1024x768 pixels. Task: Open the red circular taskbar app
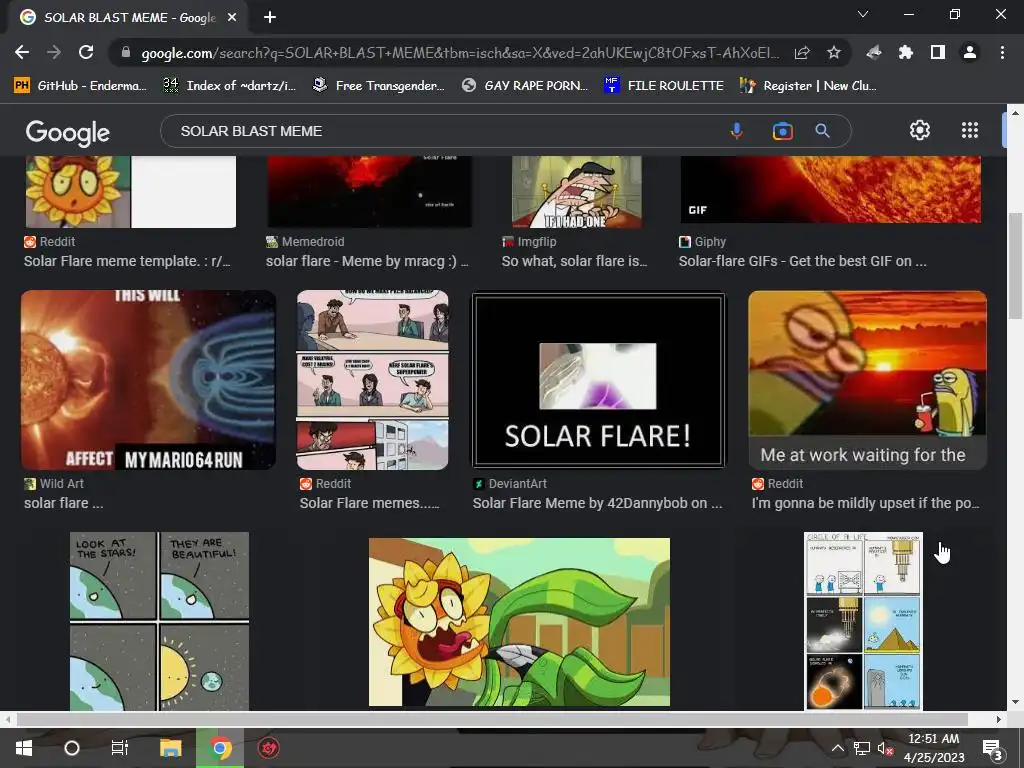pos(268,748)
